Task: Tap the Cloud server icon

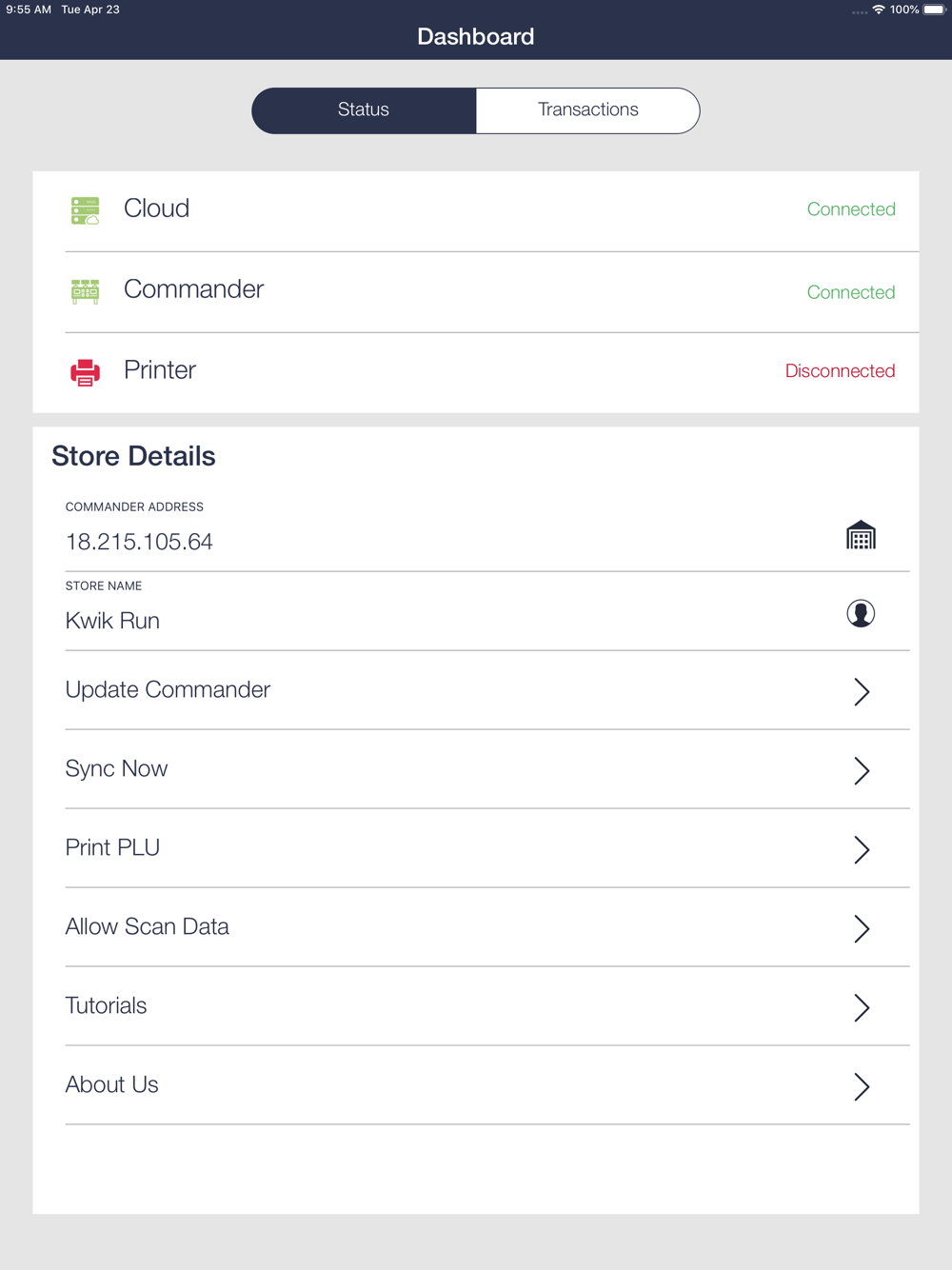Action: (x=85, y=210)
